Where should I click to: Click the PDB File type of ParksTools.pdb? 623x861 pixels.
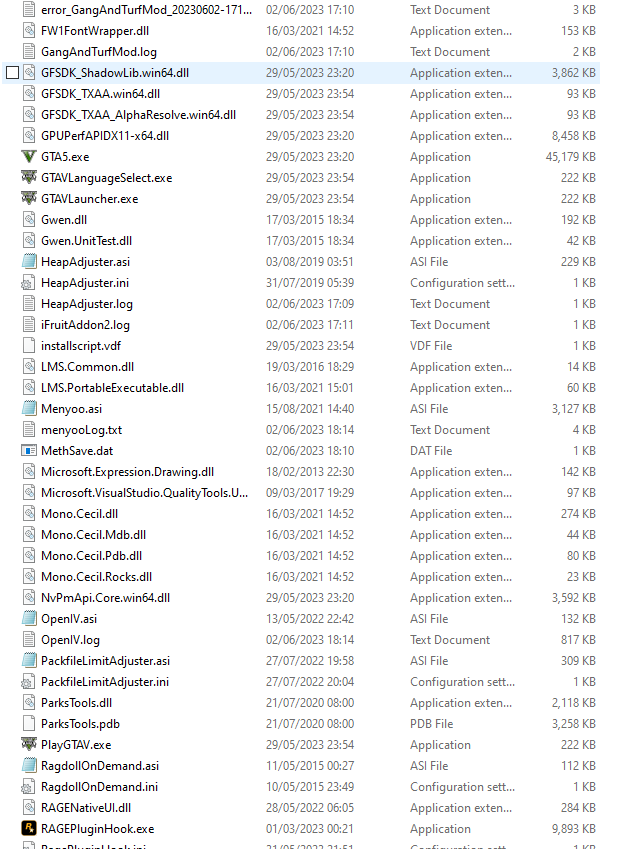(x=431, y=724)
